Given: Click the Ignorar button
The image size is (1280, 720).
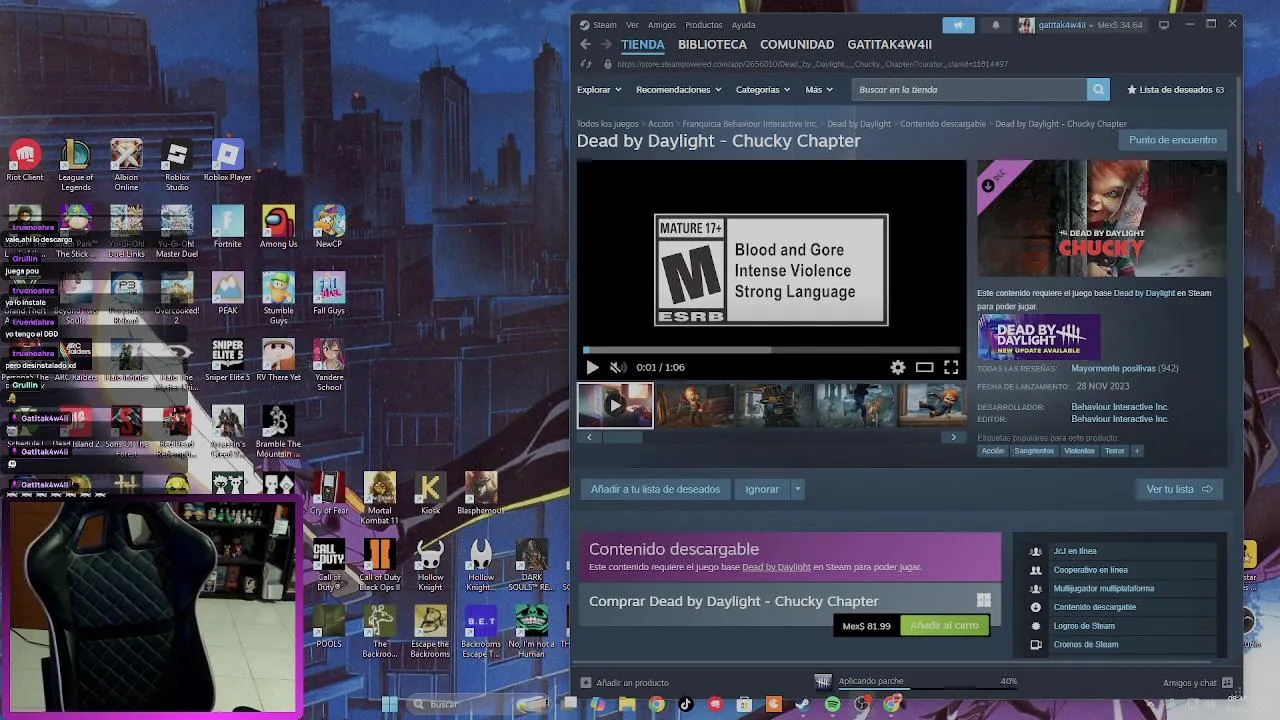Looking at the screenshot, I should point(762,489).
